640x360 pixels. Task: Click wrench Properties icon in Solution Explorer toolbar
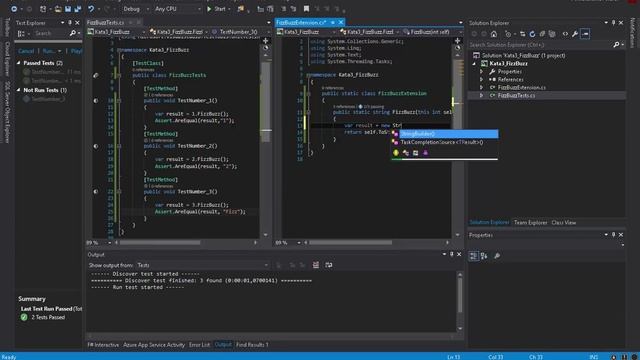click(575, 34)
